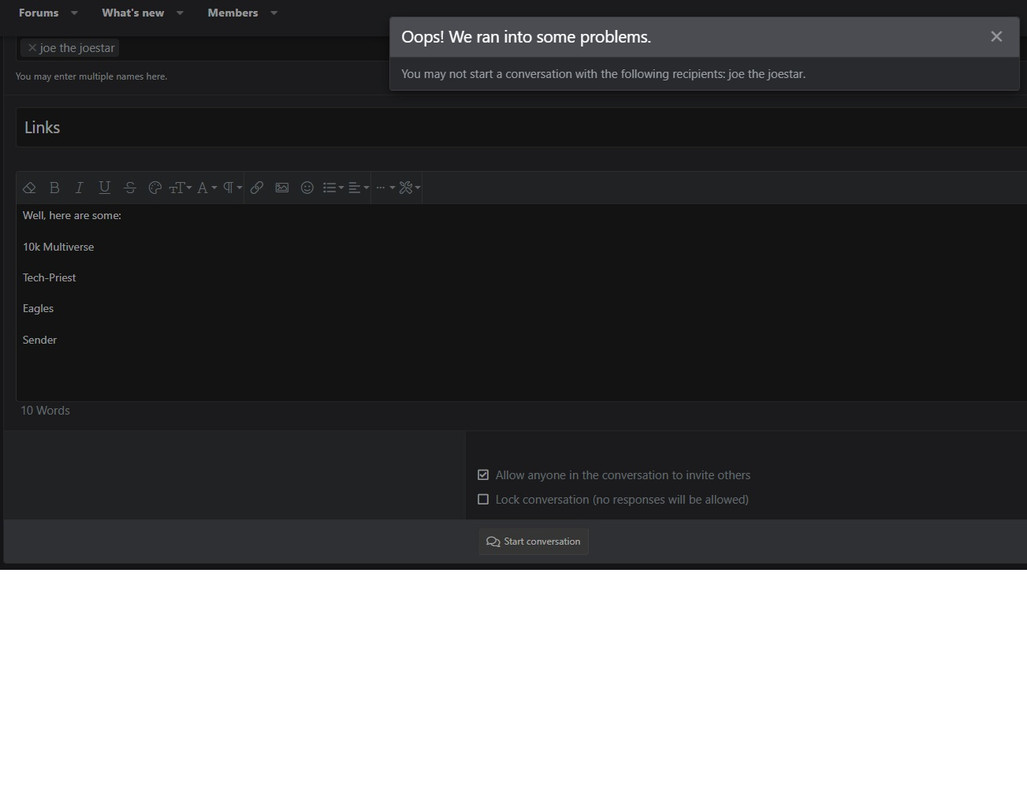This screenshot has height=800, width=1027.
Task: Toggle Strikethrough formatting in editor
Action: tap(130, 188)
